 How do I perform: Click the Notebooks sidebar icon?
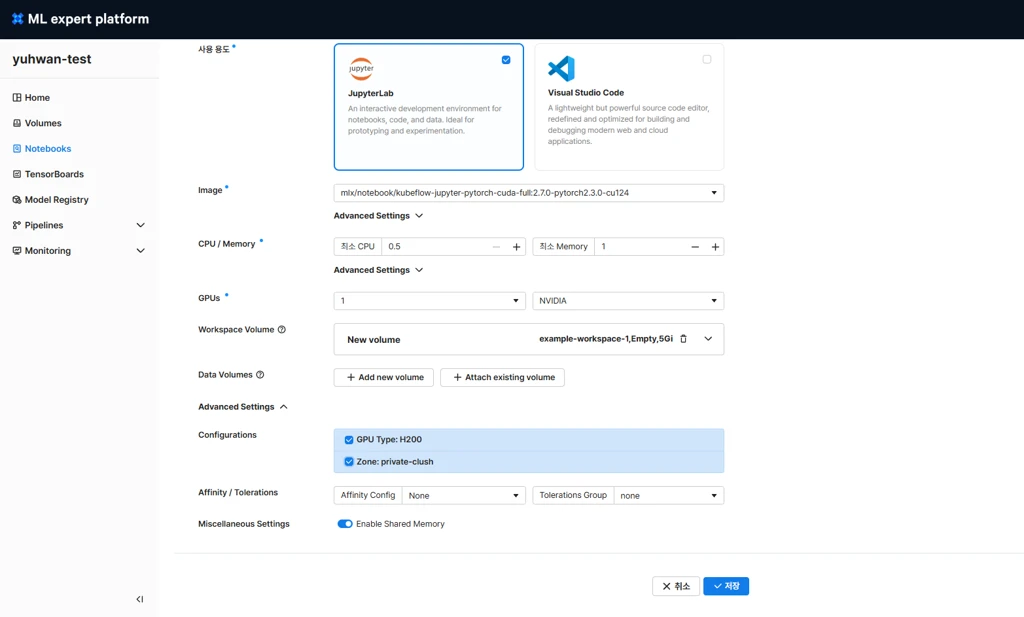[17, 148]
